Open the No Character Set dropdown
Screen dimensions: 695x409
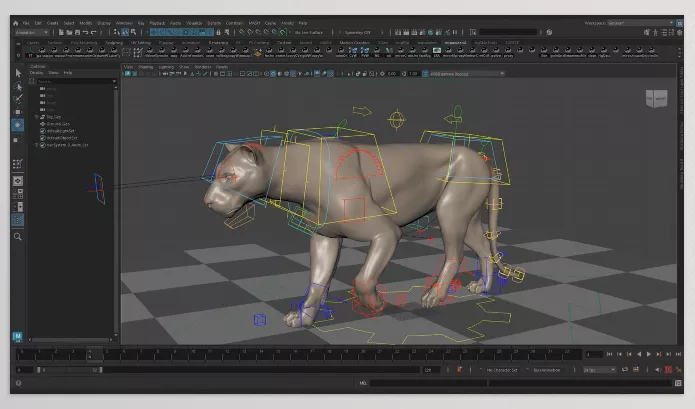[x=501, y=370]
